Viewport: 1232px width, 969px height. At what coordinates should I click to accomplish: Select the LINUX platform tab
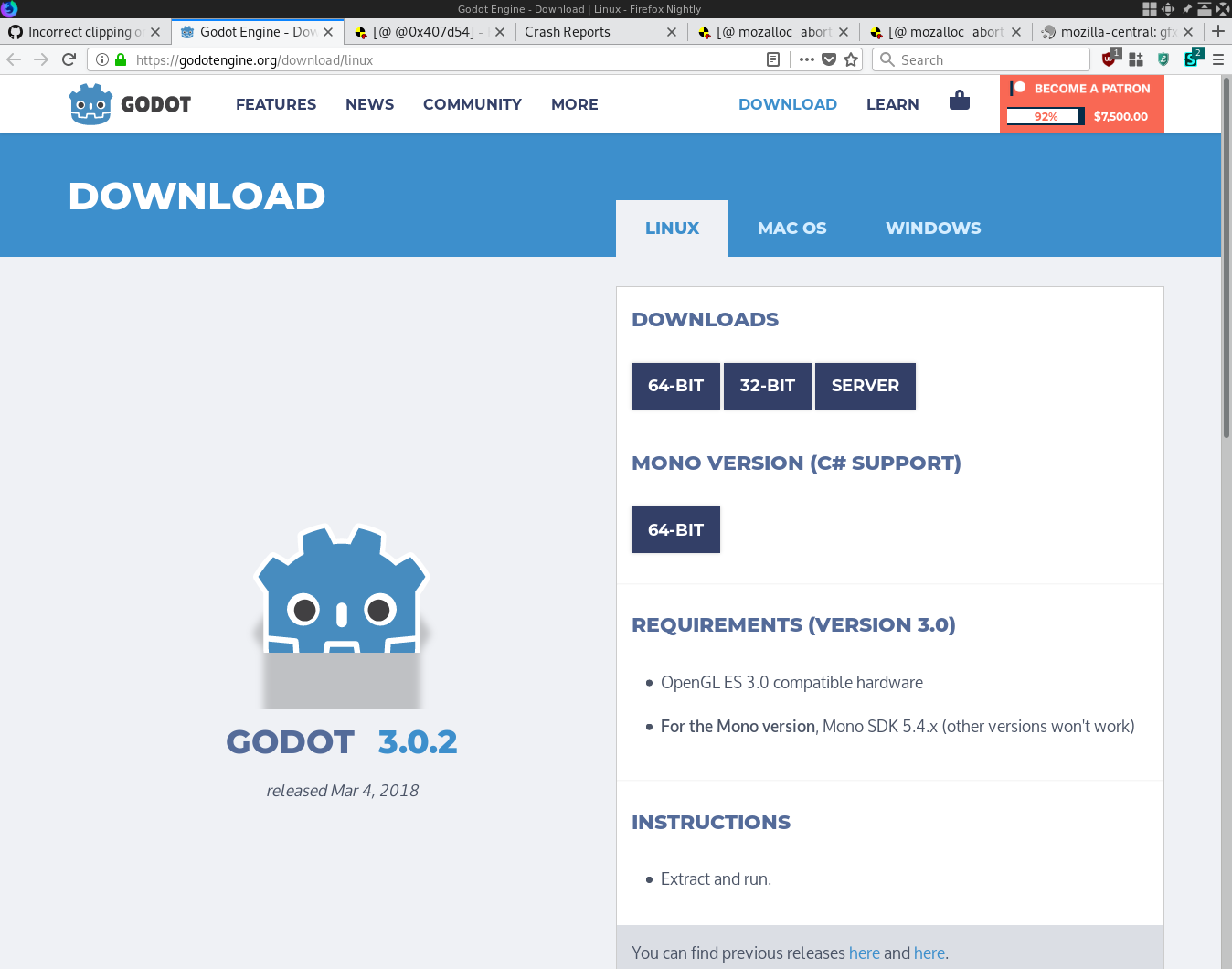tap(672, 229)
